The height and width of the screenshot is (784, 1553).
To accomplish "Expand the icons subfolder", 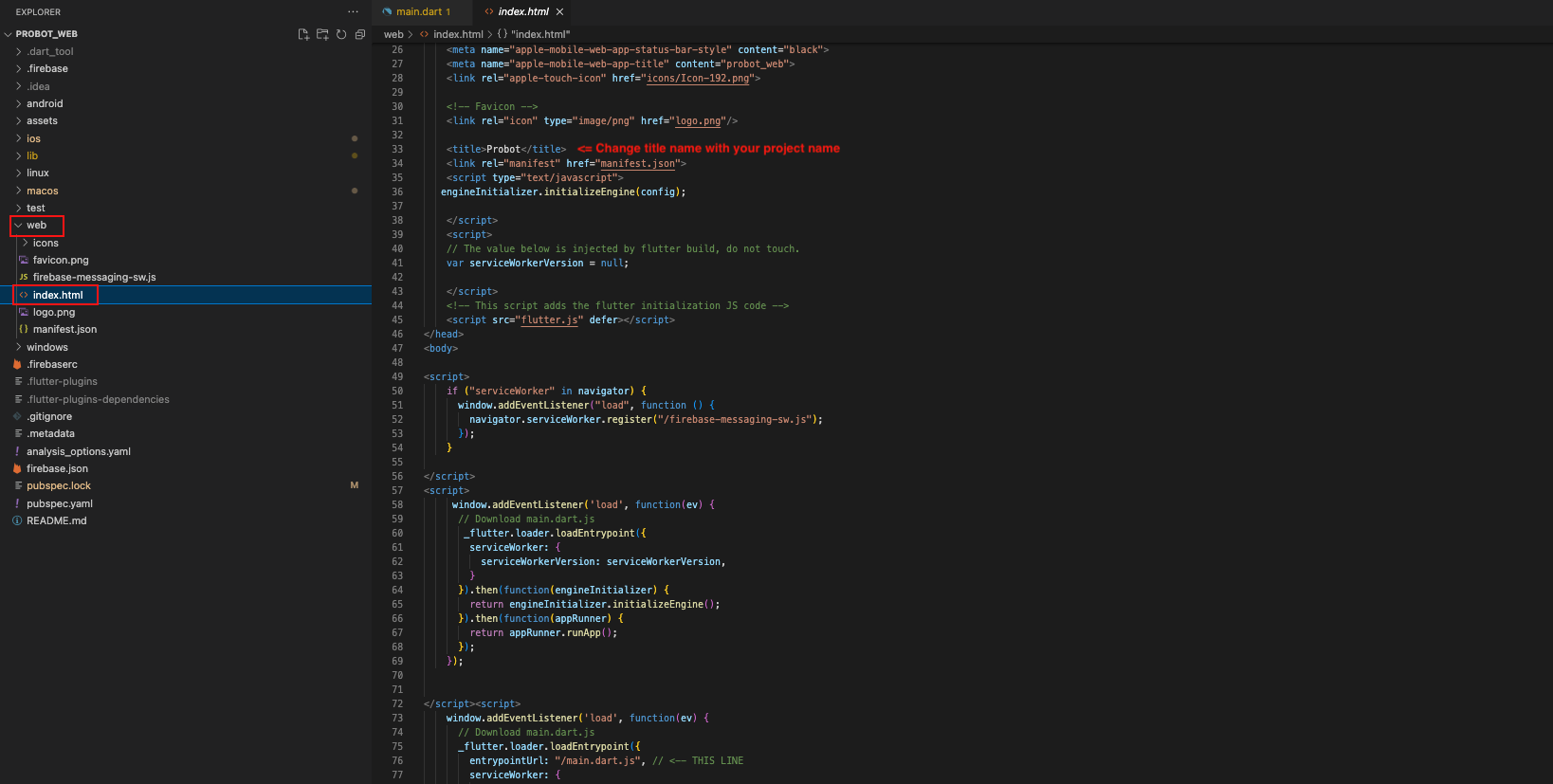I will [46, 243].
